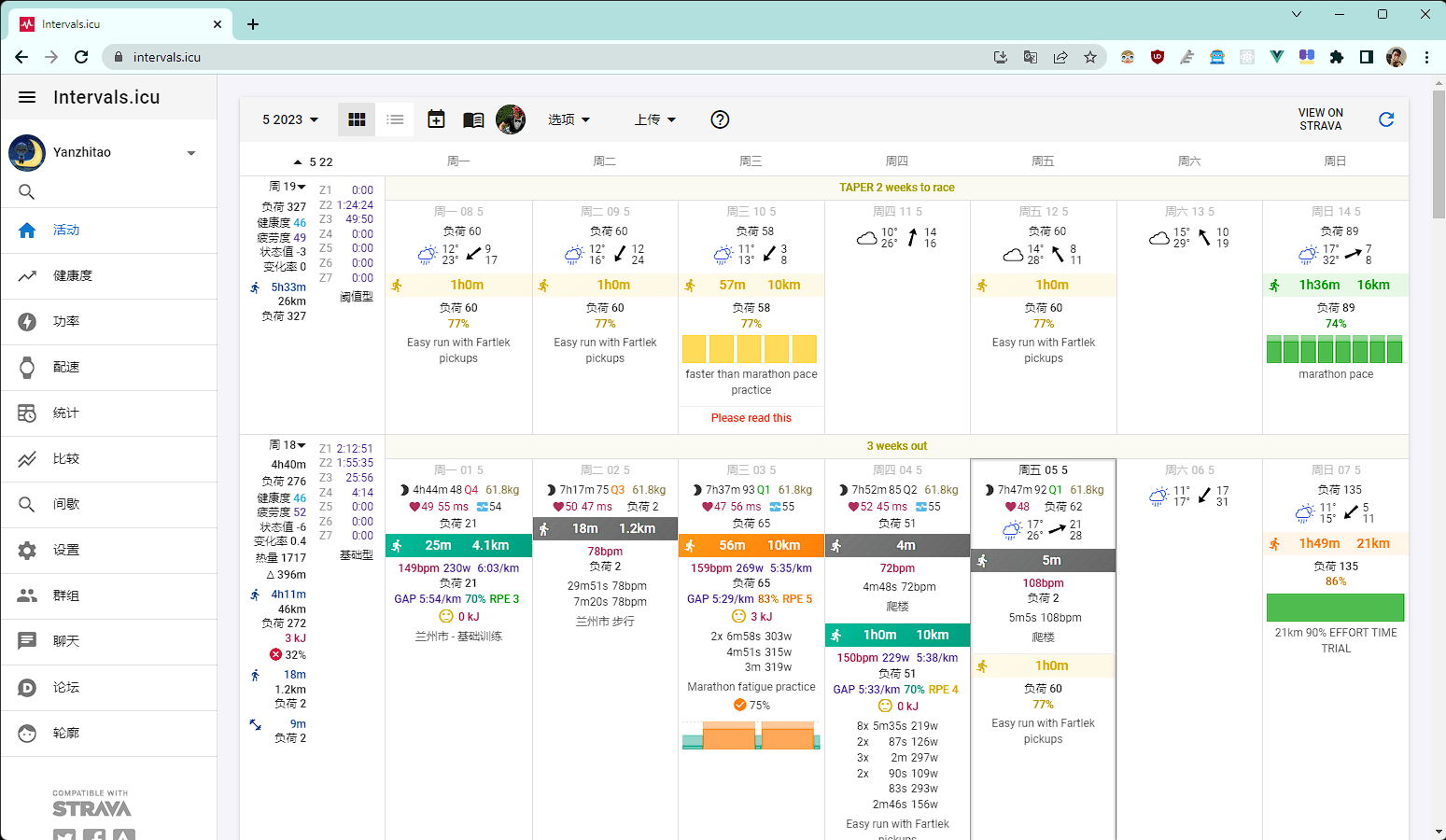Click the sidebar search magnifier icon
The image size is (1446, 840).
pyautogui.click(x=27, y=192)
